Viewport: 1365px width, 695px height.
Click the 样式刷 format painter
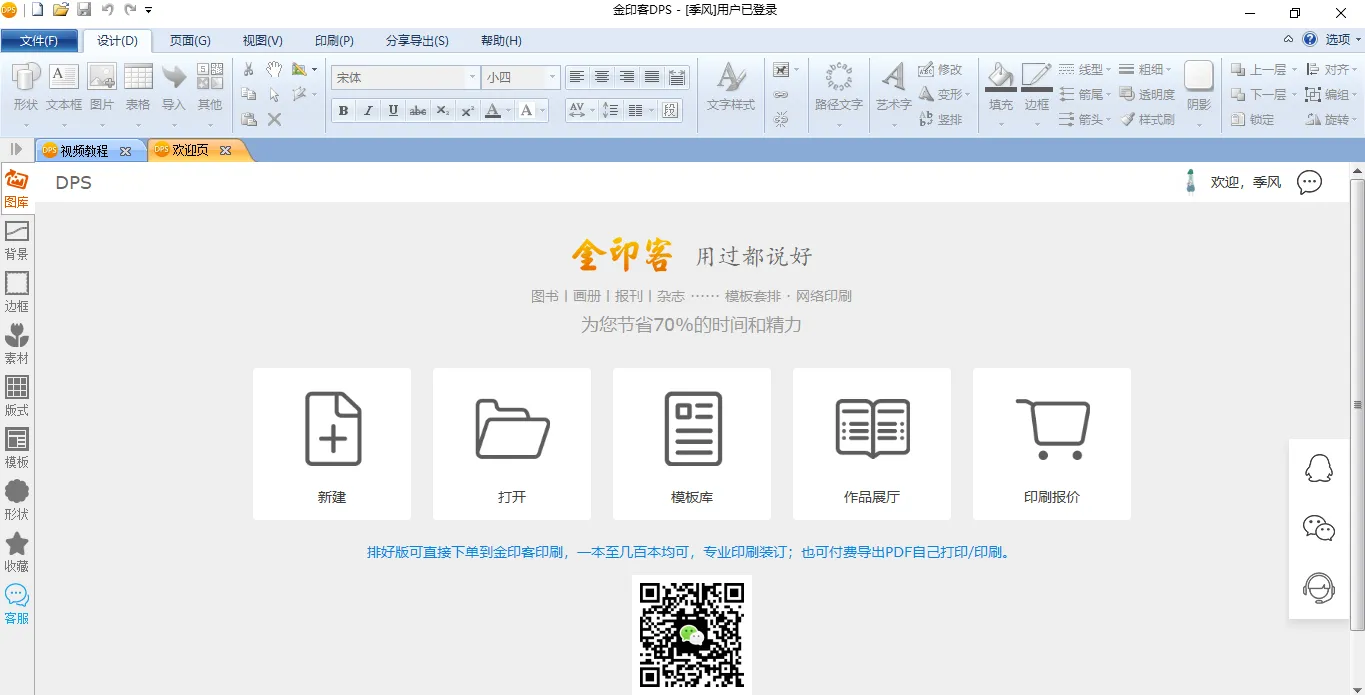click(1148, 119)
